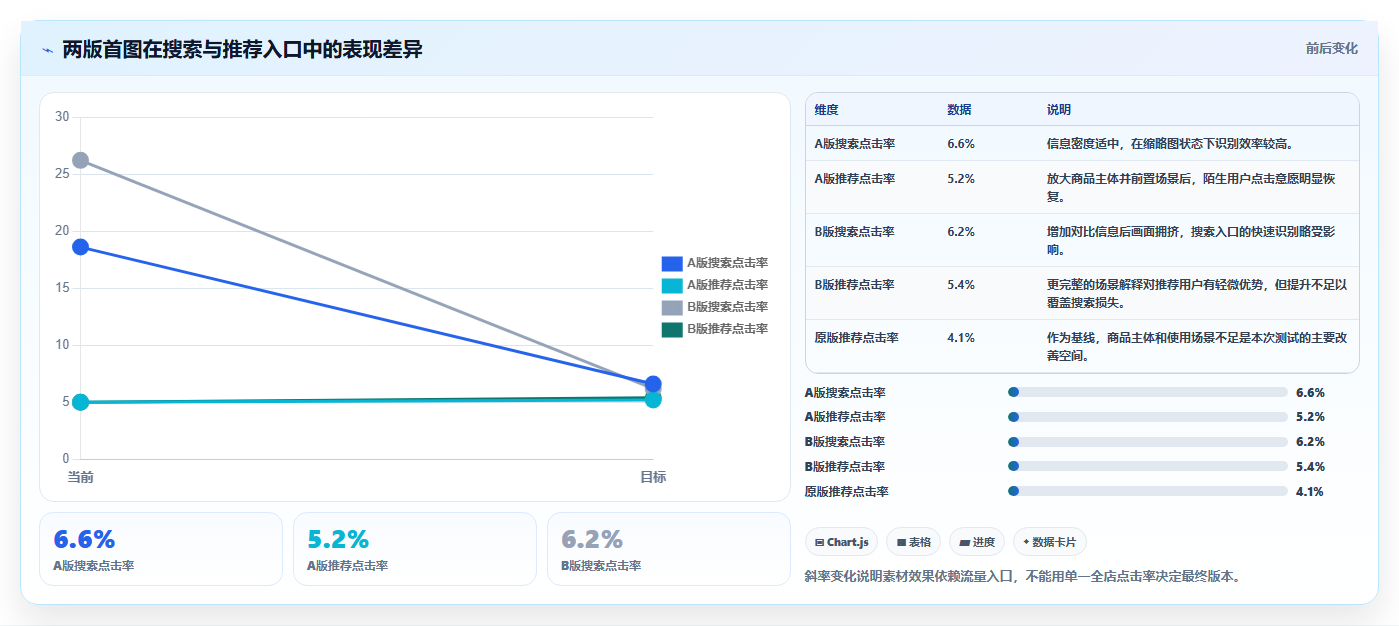Click the 当前 x-axis label
Viewport: 1399px width, 626px height.
81,477
